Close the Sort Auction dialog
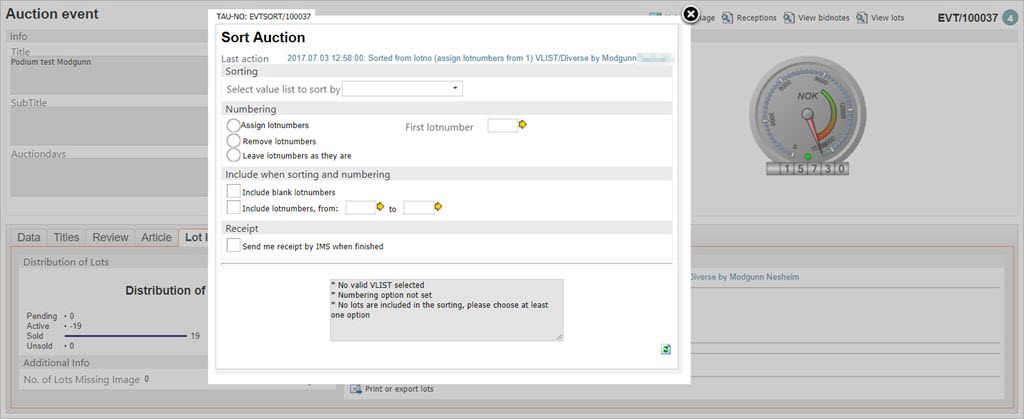Viewport: 1024px width, 419px height. [x=690, y=14]
